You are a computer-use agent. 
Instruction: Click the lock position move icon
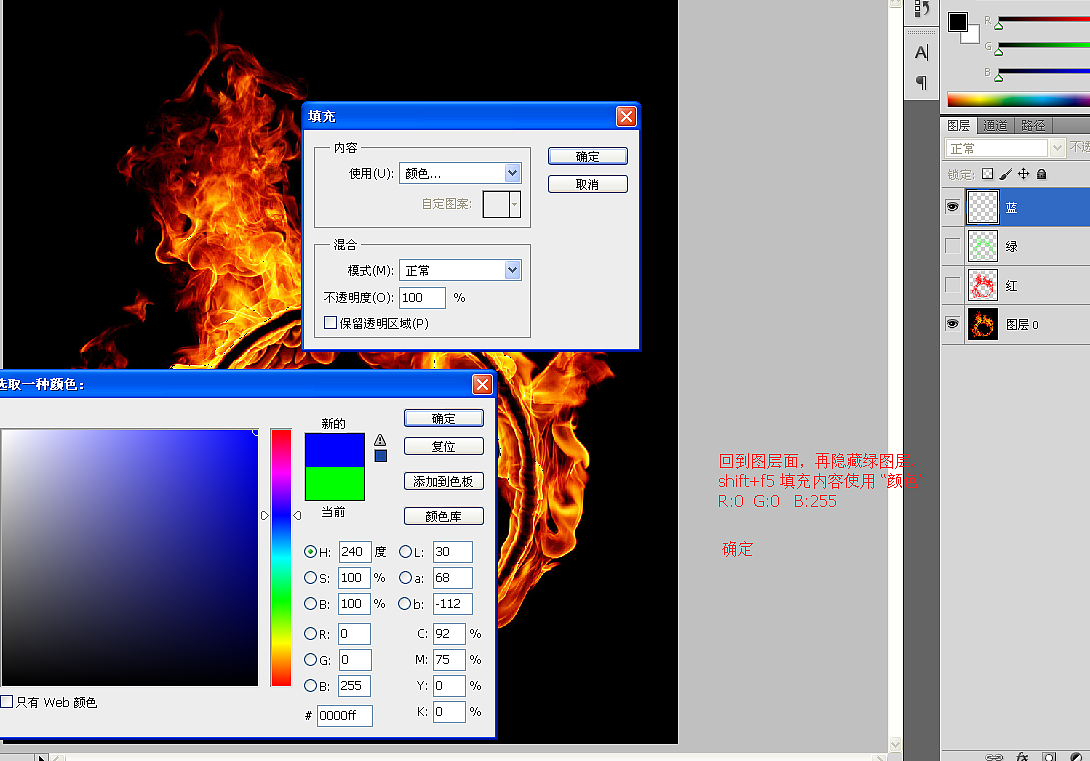pyautogui.click(x=1023, y=174)
